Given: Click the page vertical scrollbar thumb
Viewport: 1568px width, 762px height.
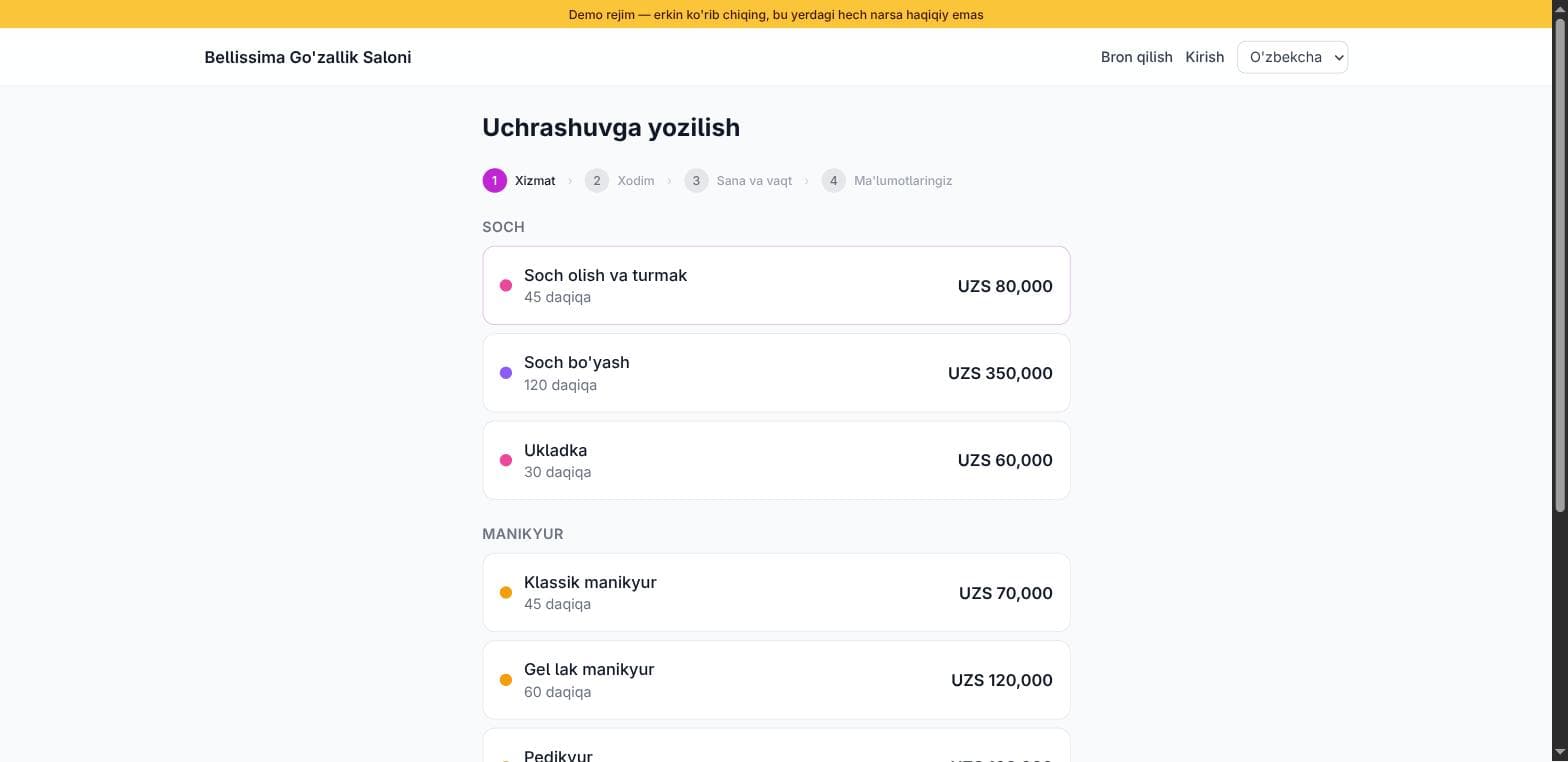Looking at the screenshot, I should tap(1559, 265).
